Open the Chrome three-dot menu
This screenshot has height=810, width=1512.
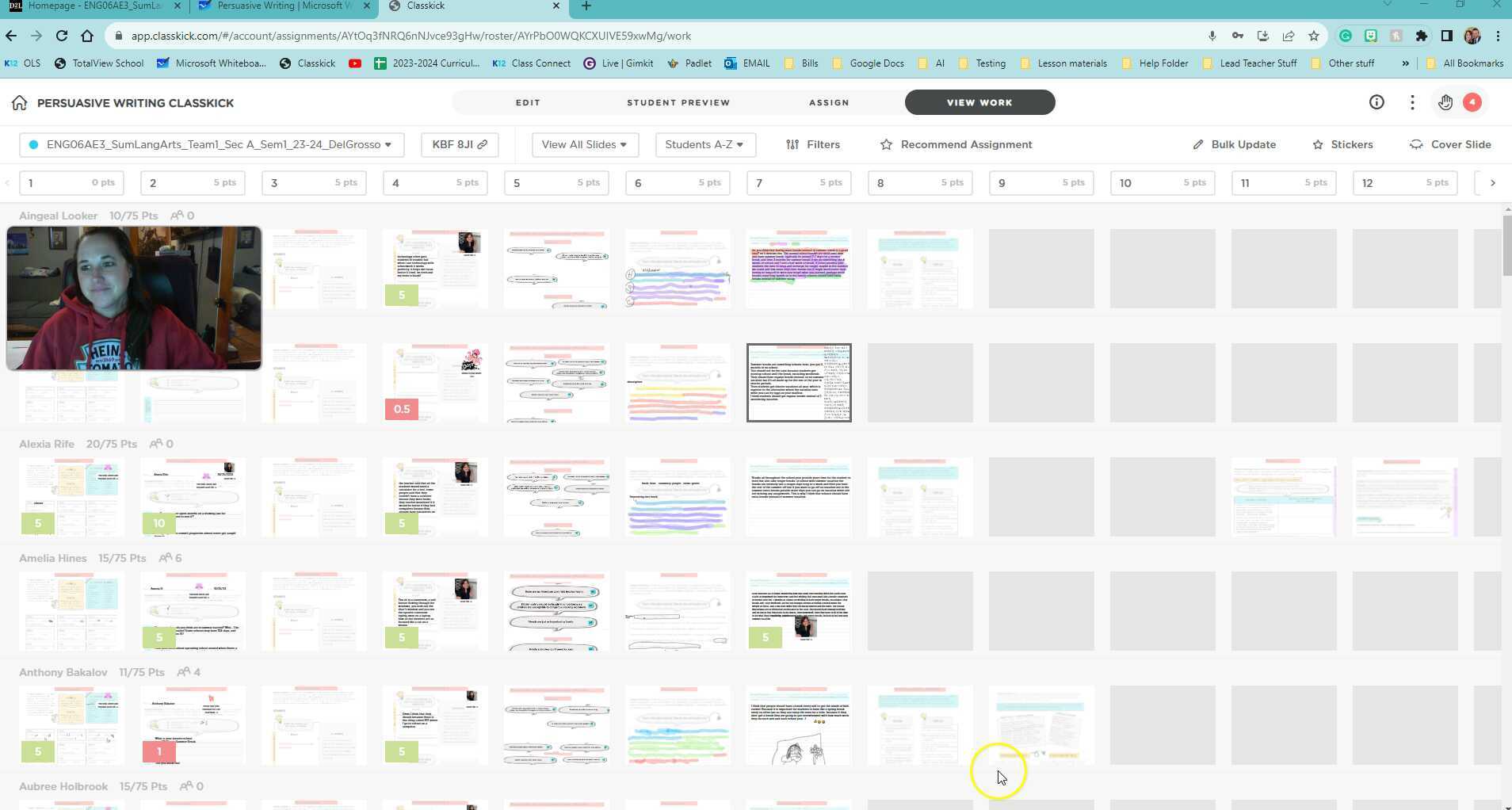click(x=1498, y=36)
